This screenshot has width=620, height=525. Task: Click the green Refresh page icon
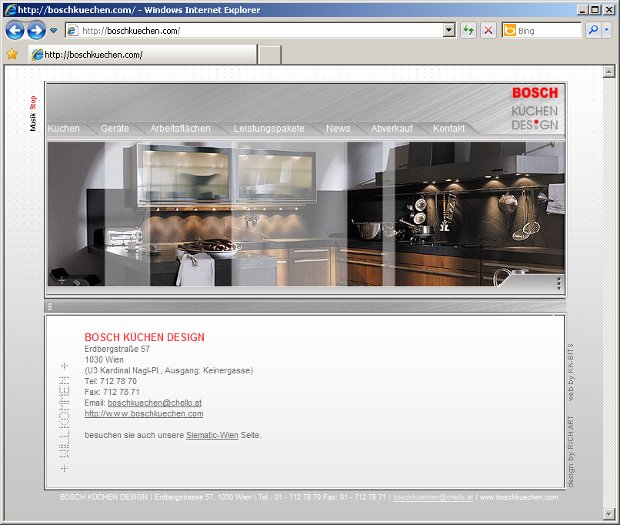tap(469, 30)
